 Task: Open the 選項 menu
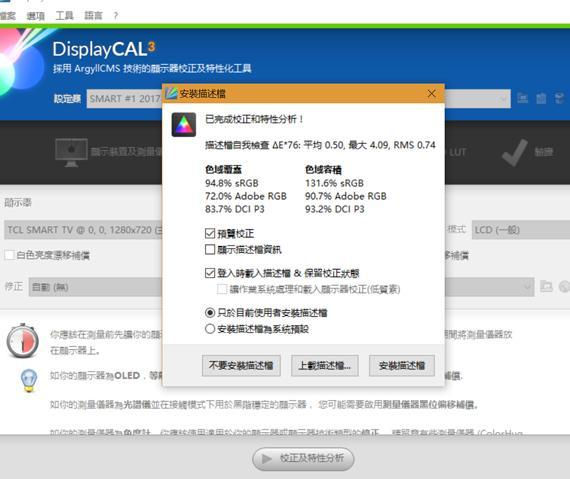click(x=35, y=16)
